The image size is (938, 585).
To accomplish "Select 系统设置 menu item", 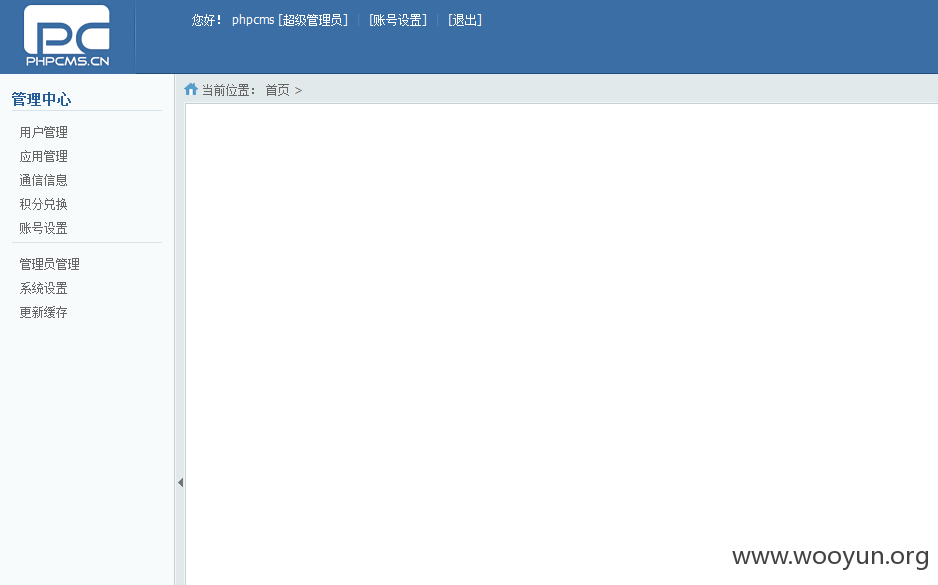I will pos(43,288).
